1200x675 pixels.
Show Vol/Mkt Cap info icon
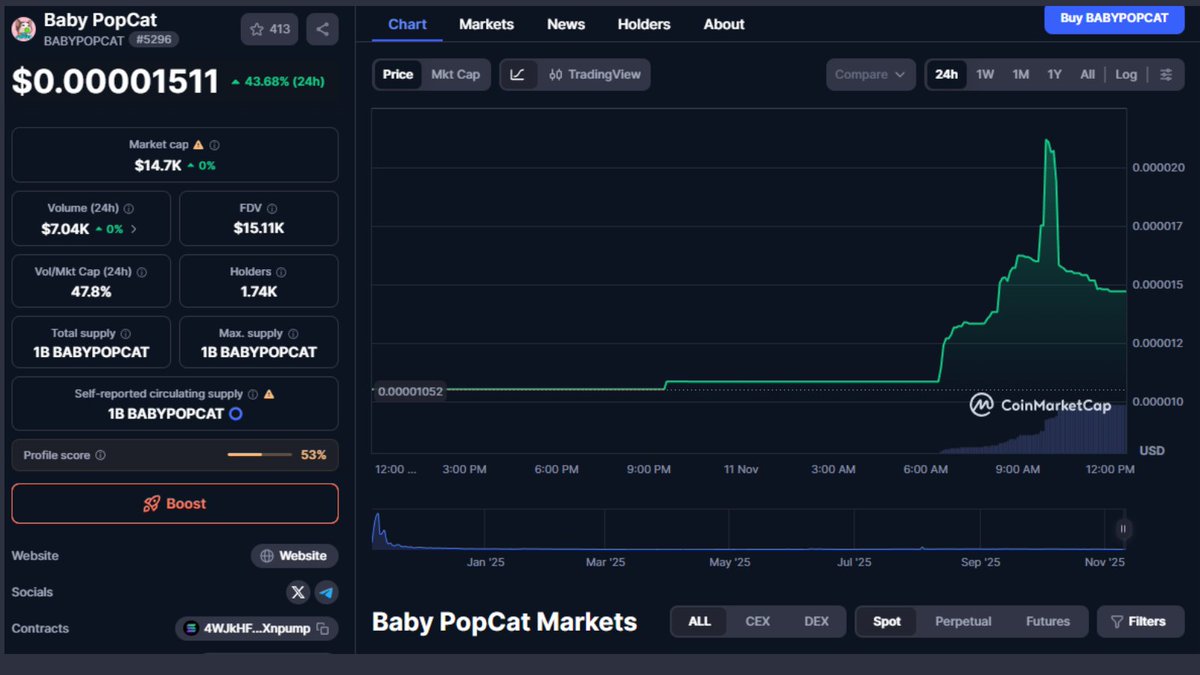point(141,272)
